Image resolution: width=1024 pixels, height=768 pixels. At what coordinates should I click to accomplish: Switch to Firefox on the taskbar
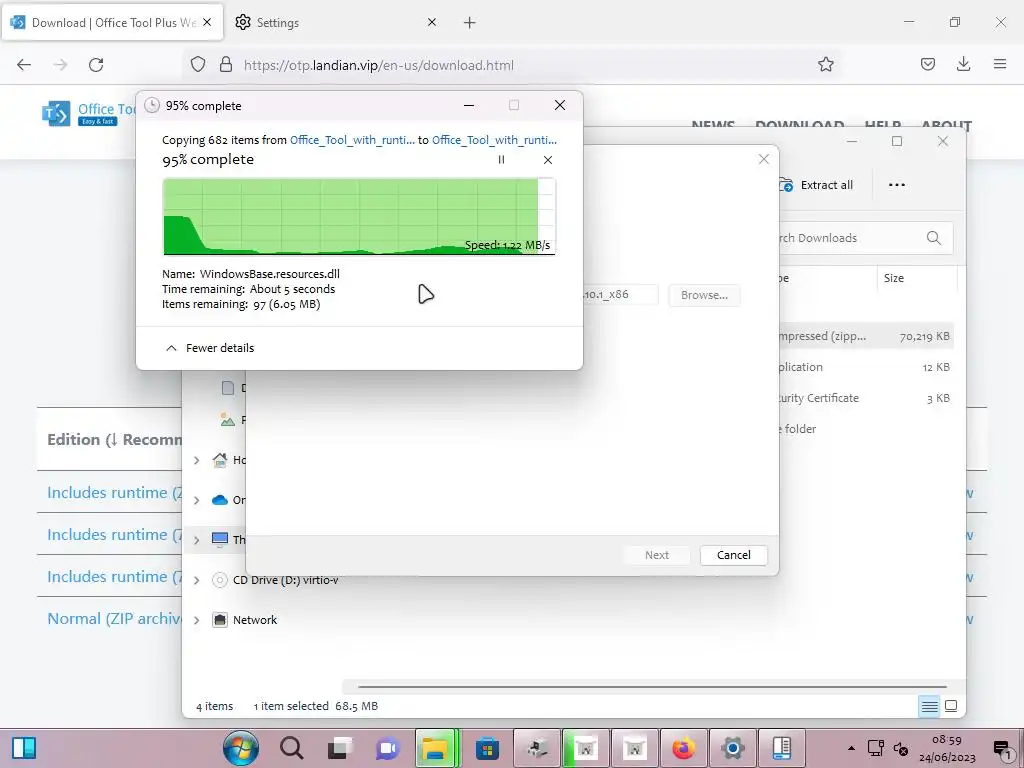pyautogui.click(x=684, y=748)
